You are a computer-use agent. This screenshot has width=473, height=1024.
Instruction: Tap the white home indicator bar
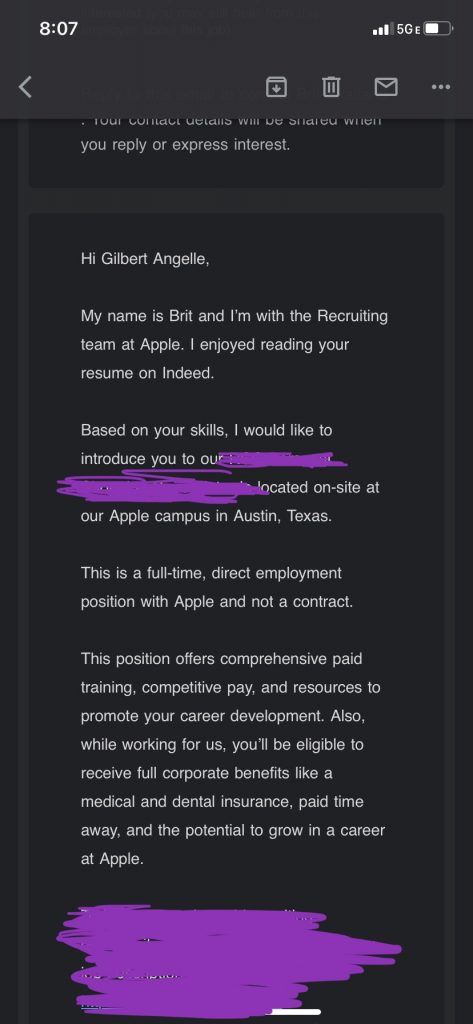[296, 1012]
